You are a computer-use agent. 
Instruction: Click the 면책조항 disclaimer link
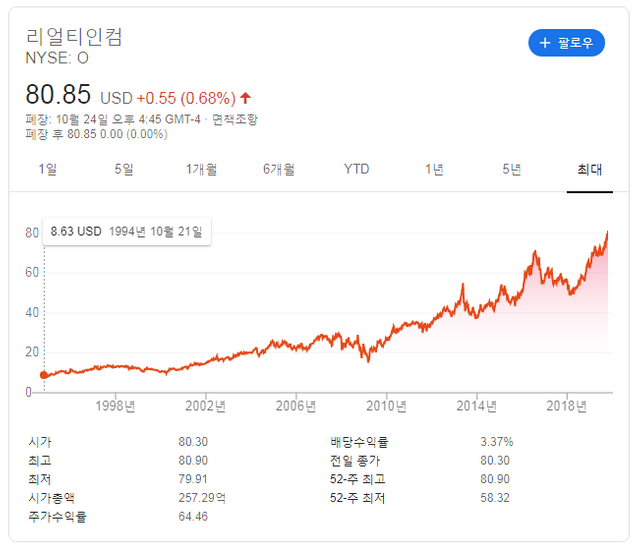tap(235, 119)
